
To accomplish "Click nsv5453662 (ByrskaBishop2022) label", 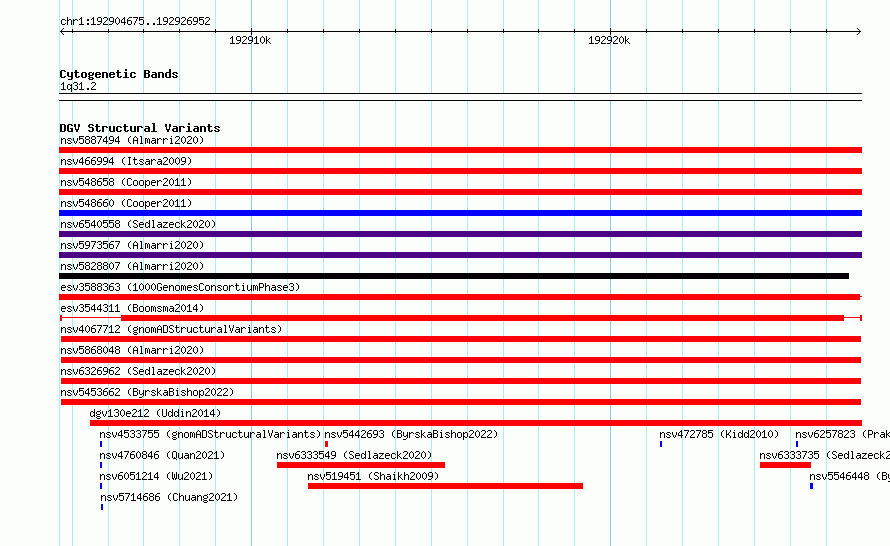I will [147, 392].
